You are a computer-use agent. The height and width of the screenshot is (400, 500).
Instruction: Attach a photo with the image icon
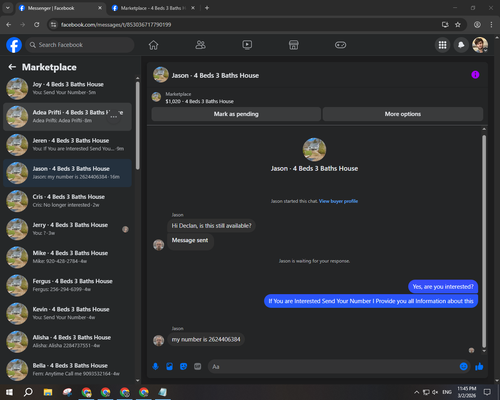169,367
